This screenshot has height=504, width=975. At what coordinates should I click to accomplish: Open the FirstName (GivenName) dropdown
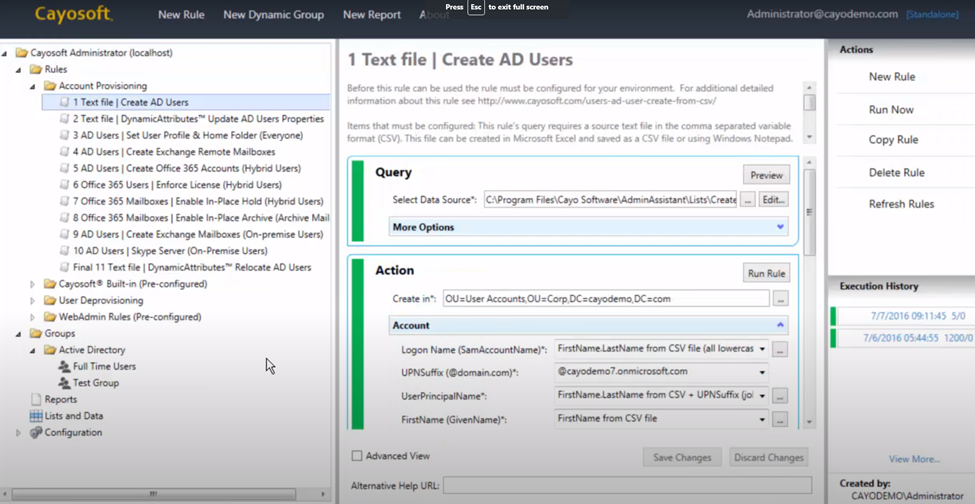tap(762, 419)
